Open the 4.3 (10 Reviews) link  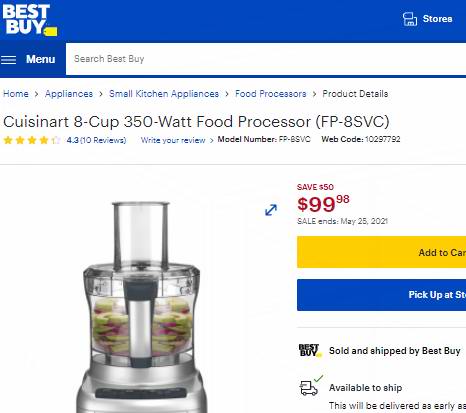point(96,140)
